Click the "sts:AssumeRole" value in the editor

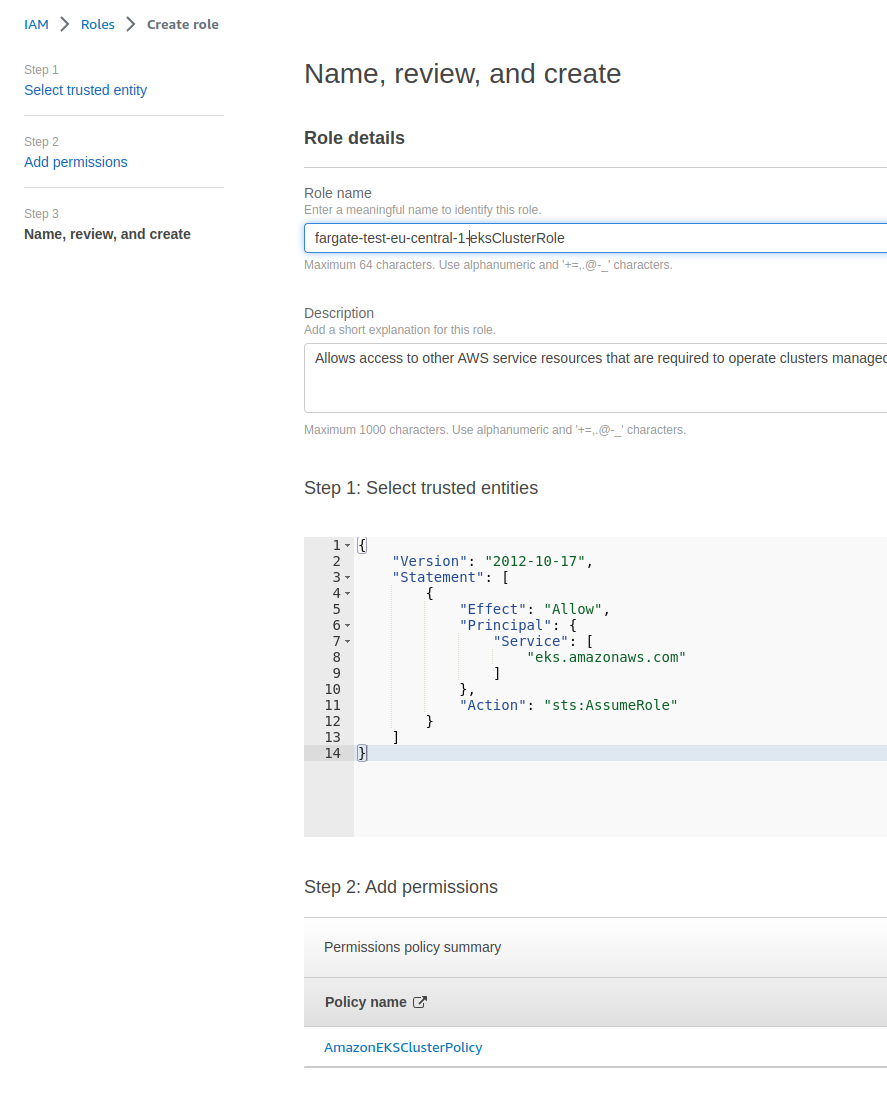(611, 705)
